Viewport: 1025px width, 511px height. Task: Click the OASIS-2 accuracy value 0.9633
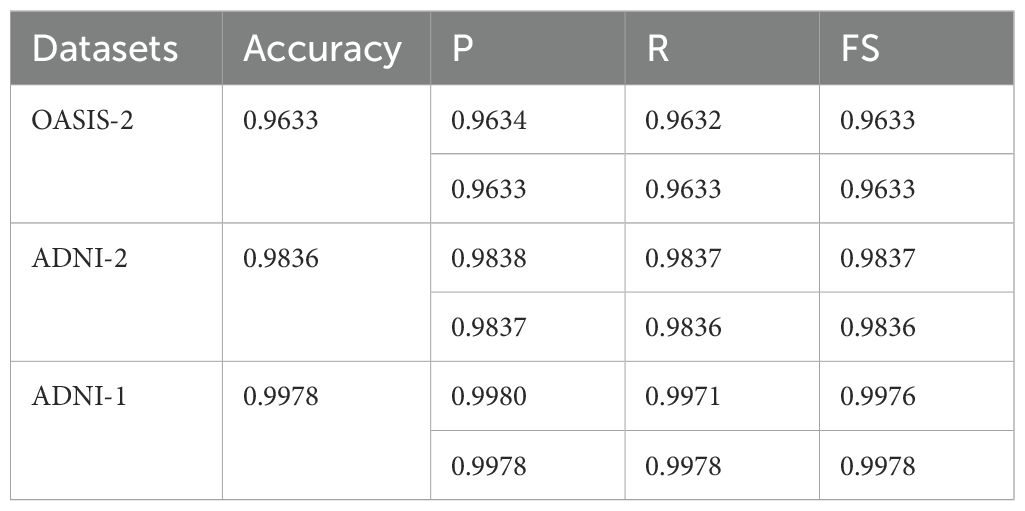coord(281,121)
